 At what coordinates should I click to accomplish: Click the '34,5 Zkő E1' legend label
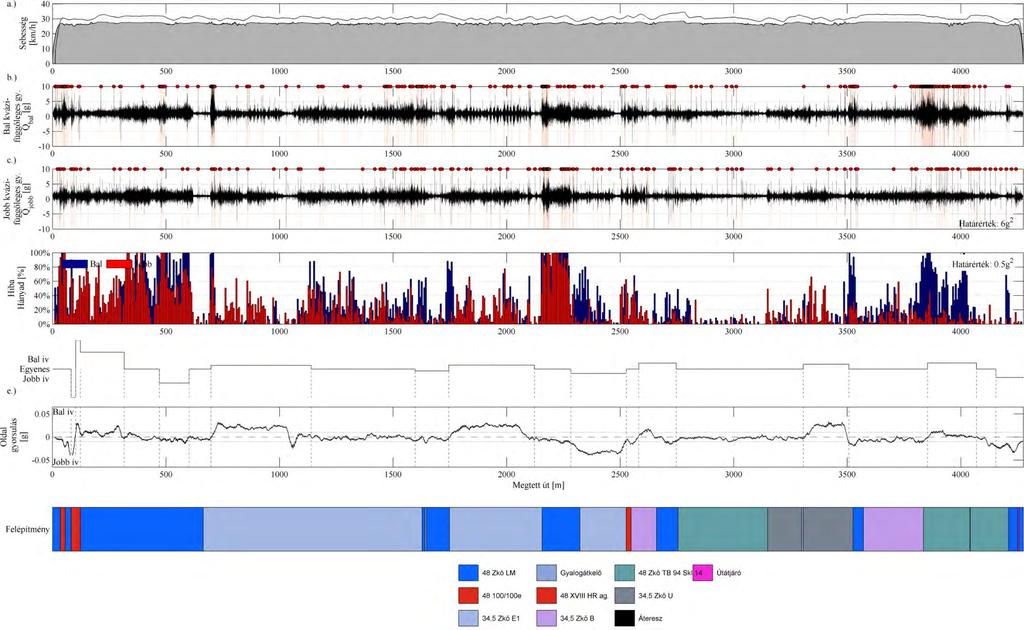(x=501, y=618)
